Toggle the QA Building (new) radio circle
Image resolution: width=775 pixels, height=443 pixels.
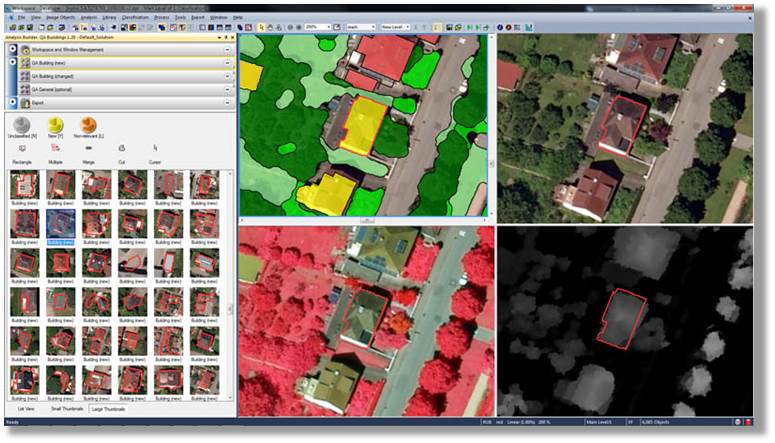pos(13,63)
